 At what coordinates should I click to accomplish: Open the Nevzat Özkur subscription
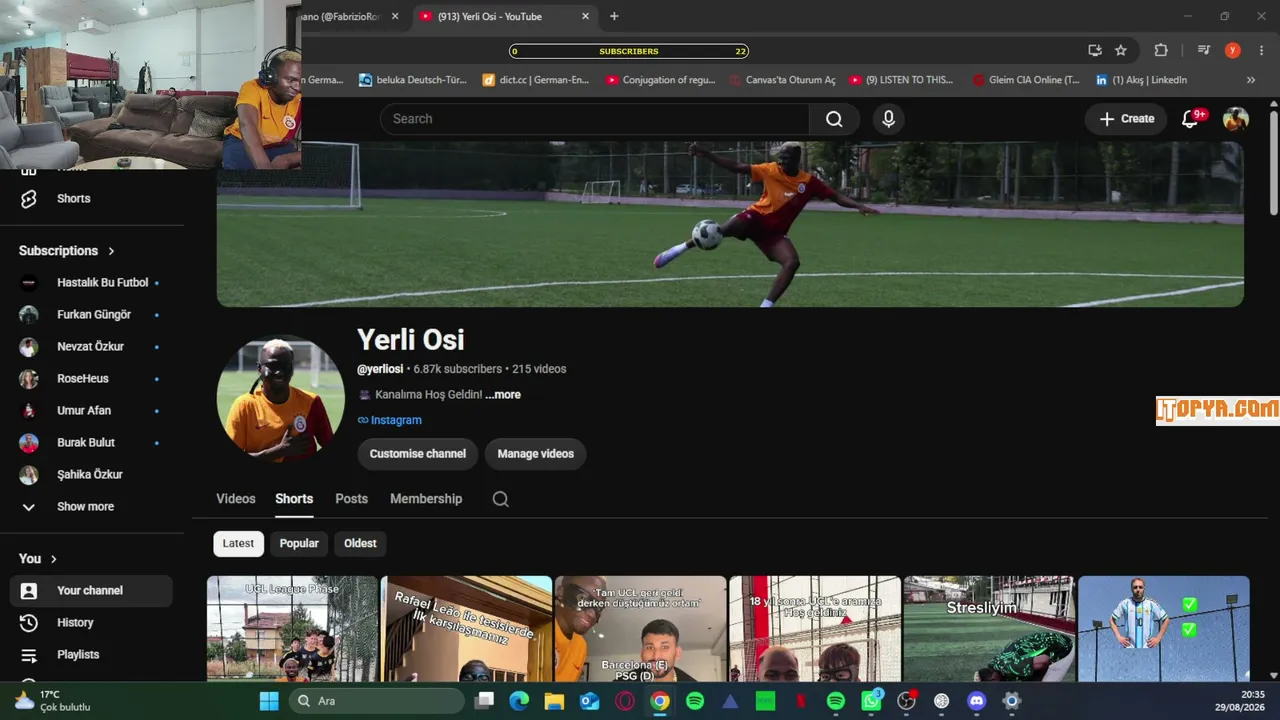pos(91,347)
